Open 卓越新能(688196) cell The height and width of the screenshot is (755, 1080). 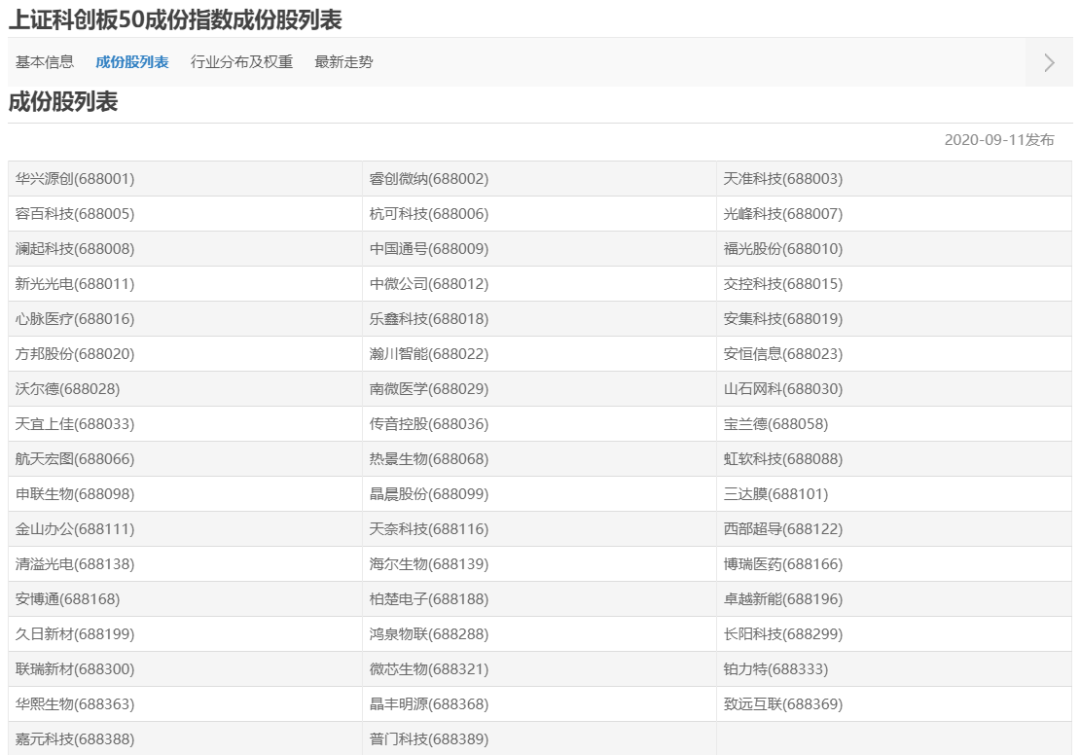783,600
